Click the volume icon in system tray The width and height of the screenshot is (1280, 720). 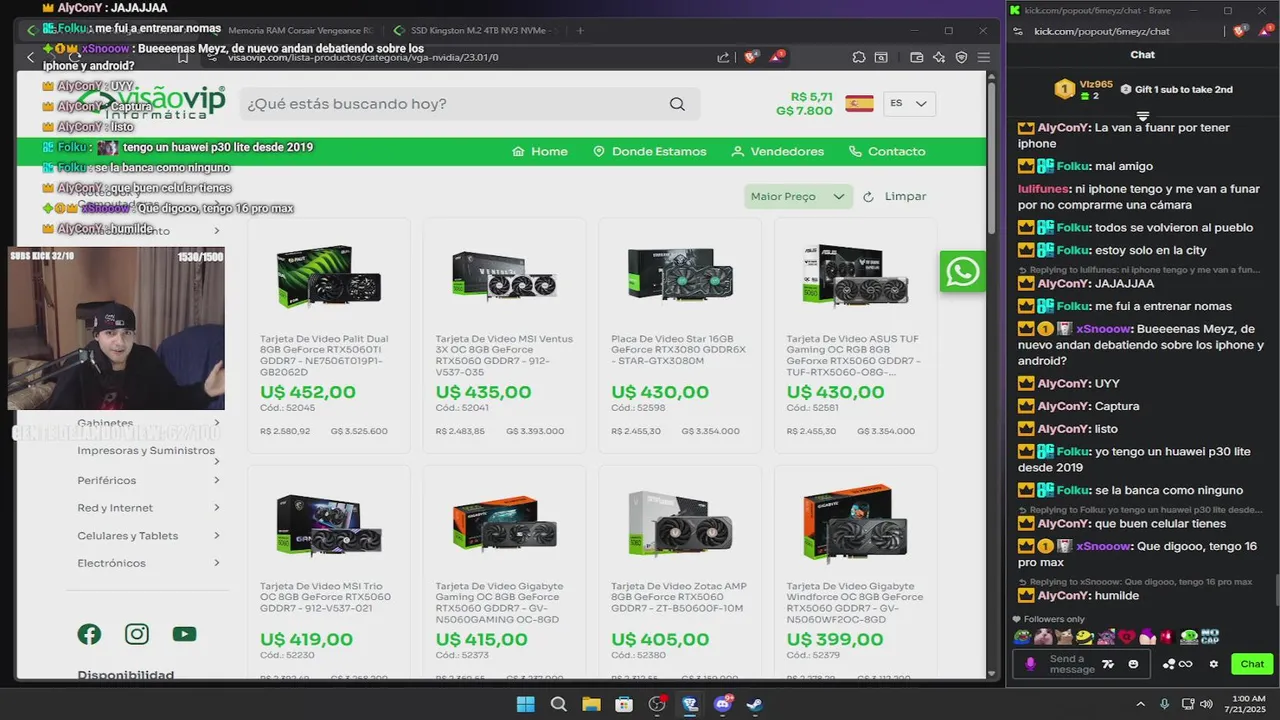[x=1206, y=704]
